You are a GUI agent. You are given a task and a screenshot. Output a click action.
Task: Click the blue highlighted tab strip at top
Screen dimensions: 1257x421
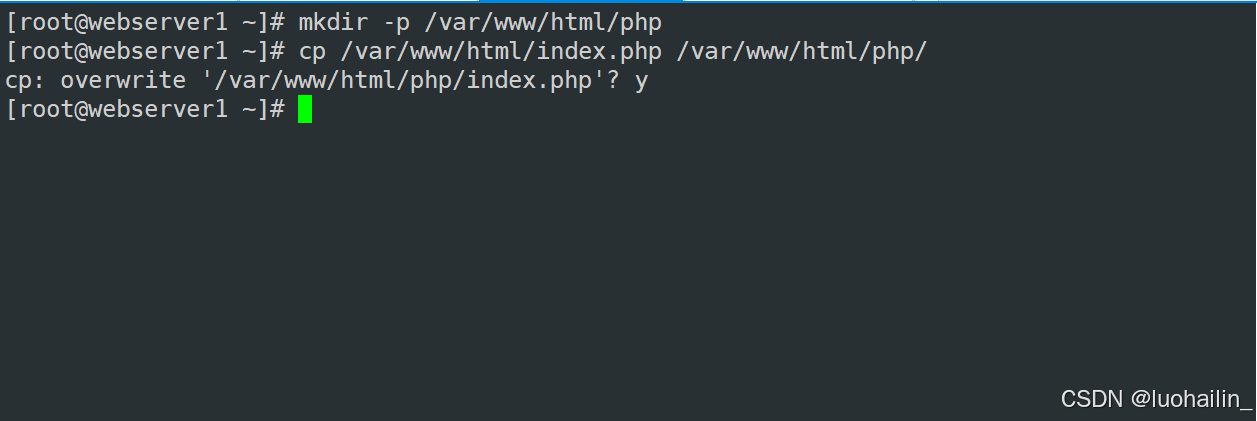[580, 1]
